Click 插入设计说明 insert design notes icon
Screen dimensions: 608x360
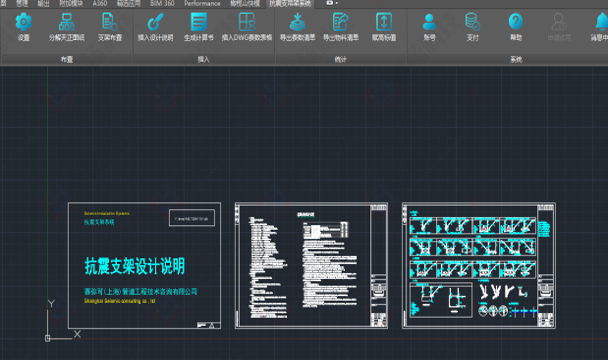click(x=155, y=22)
